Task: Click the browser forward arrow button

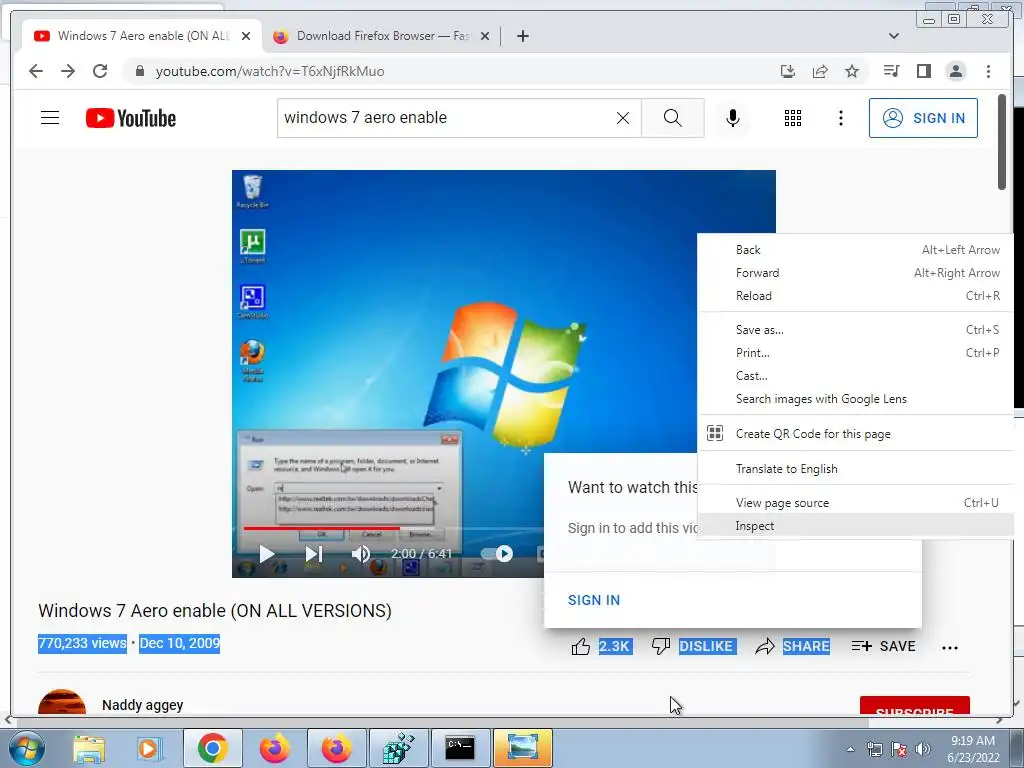Action: [x=68, y=71]
